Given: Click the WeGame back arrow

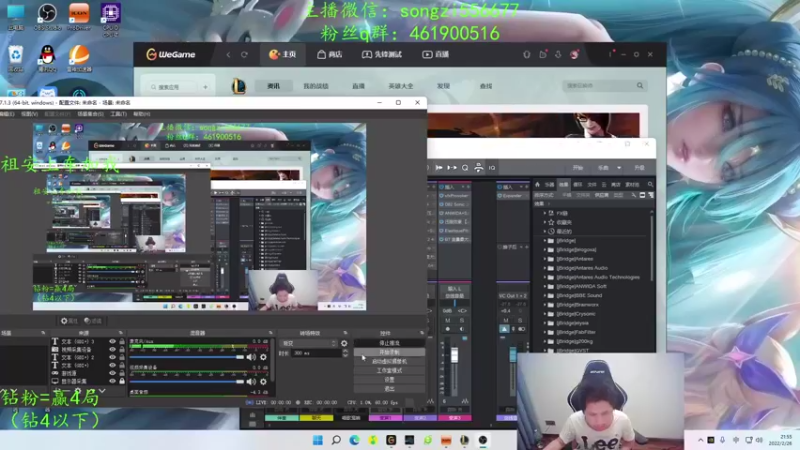Looking at the screenshot, I should [x=229, y=55].
